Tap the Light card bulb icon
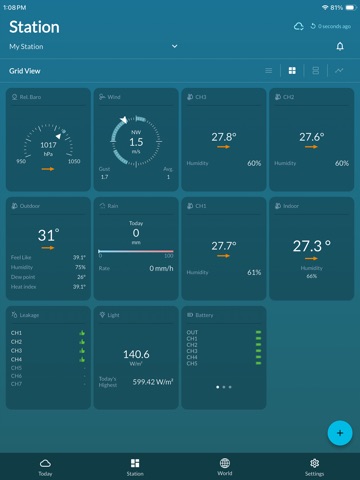The width and height of the screenshot is (360, 480). [x=102, y=315]
